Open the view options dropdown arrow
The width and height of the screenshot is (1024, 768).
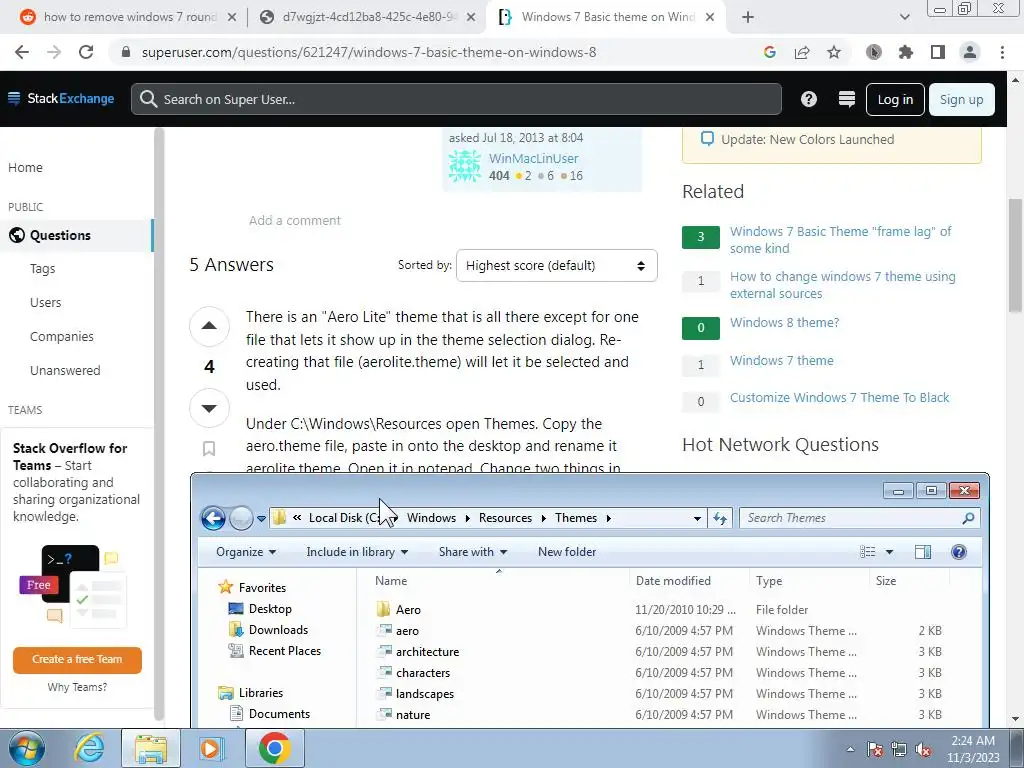(889, 552)
